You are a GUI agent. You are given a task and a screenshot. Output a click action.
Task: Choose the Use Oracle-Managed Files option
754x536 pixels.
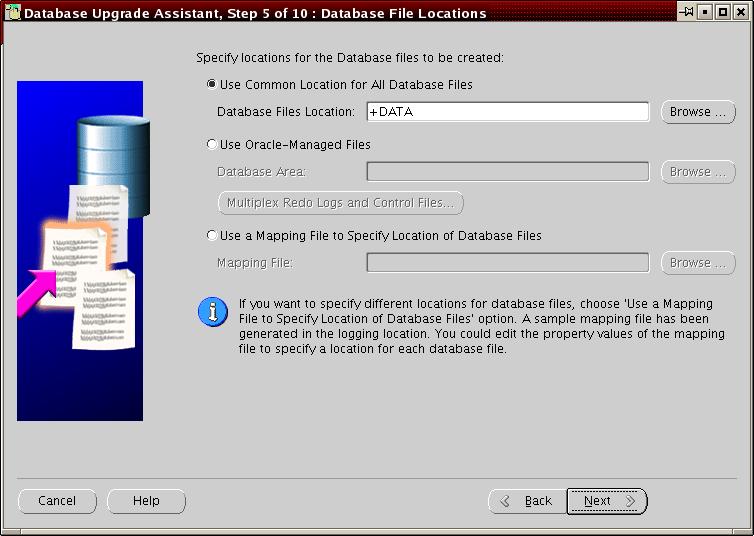211,145
